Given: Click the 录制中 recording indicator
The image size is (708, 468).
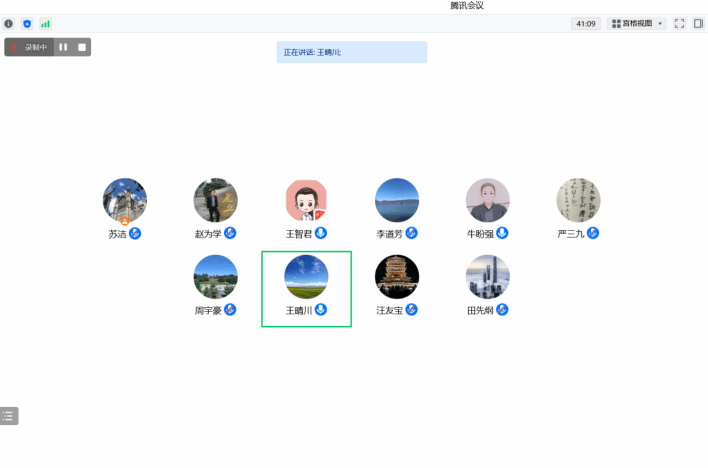Looking at the screenshot, I should tap(30, 47).
